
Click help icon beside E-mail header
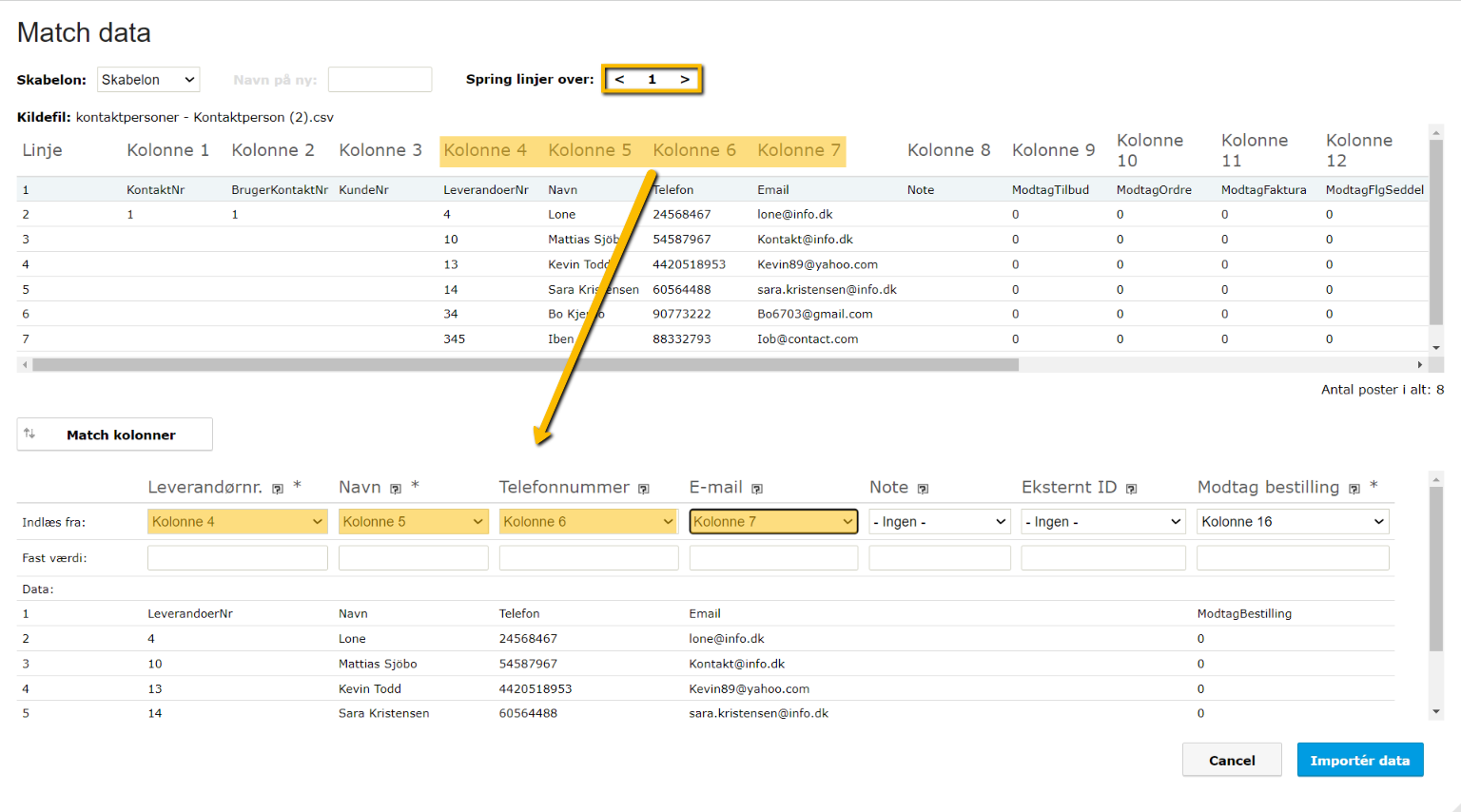(757, 489)
